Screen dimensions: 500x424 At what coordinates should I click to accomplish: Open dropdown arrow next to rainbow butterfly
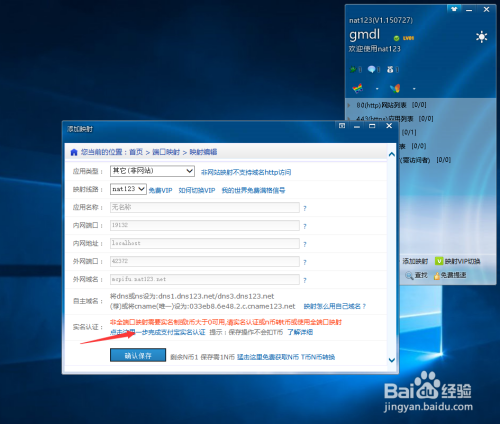[x=377, y=89]
